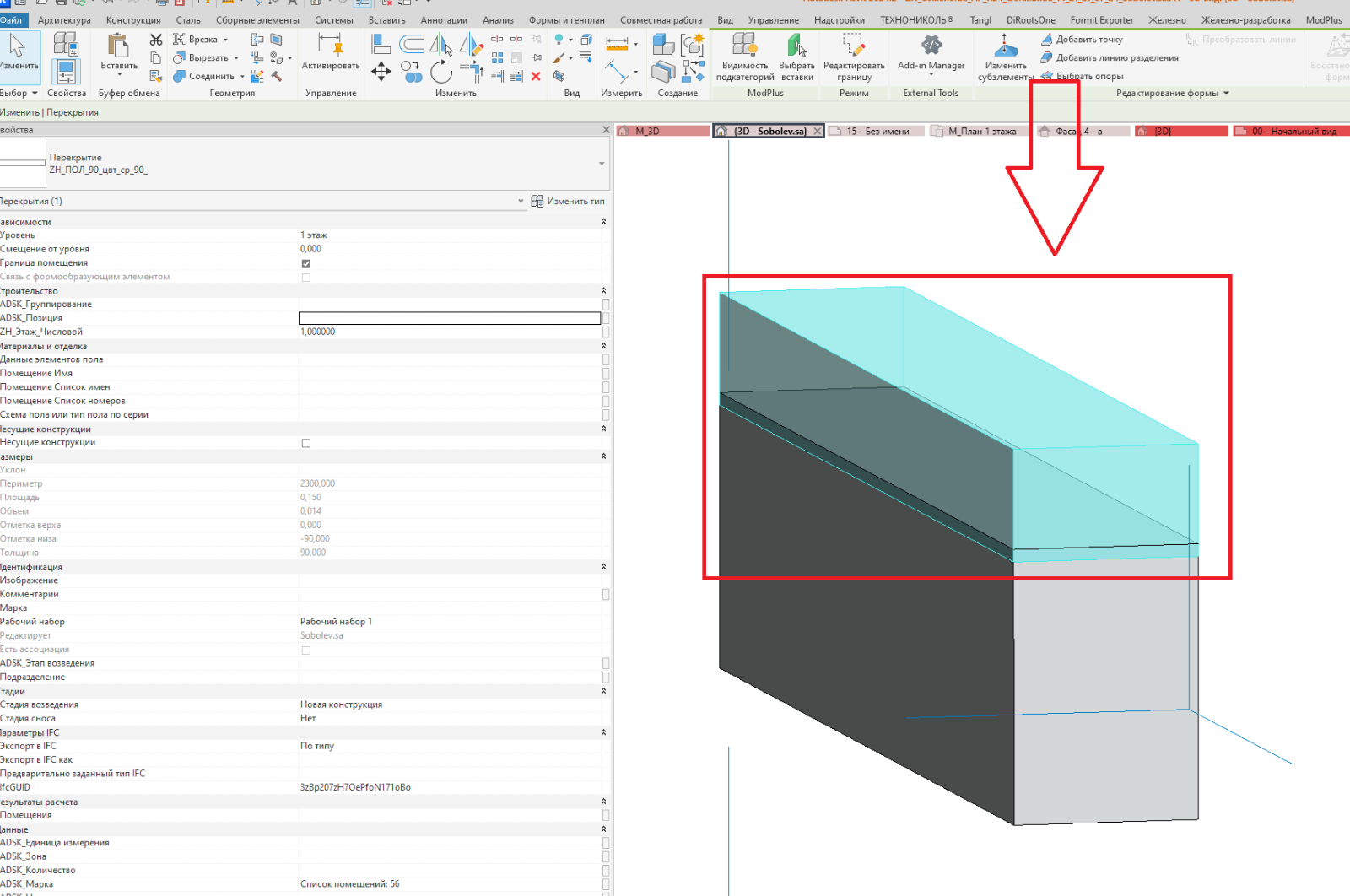Click the red X delete icon
Screen dimensions: 1350x896
(x=536, y=76)
